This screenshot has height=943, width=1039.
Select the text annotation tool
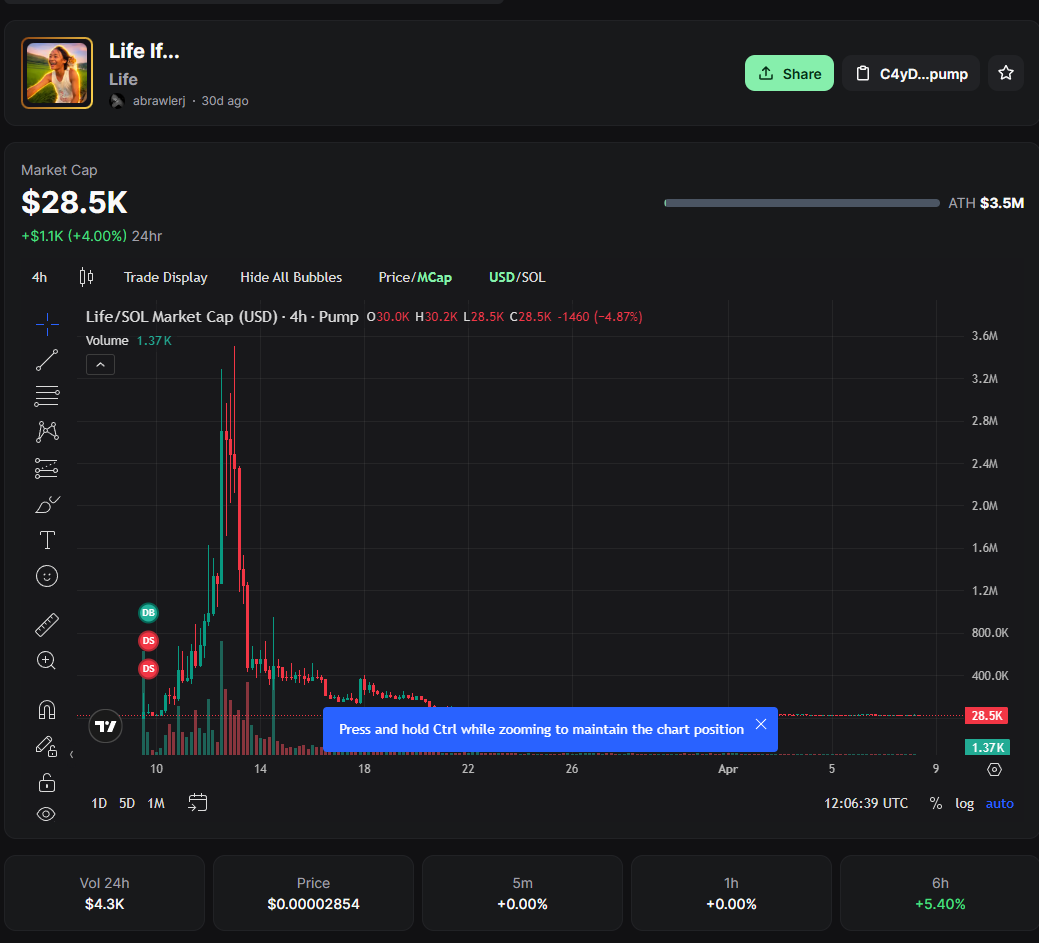point(47,541)
